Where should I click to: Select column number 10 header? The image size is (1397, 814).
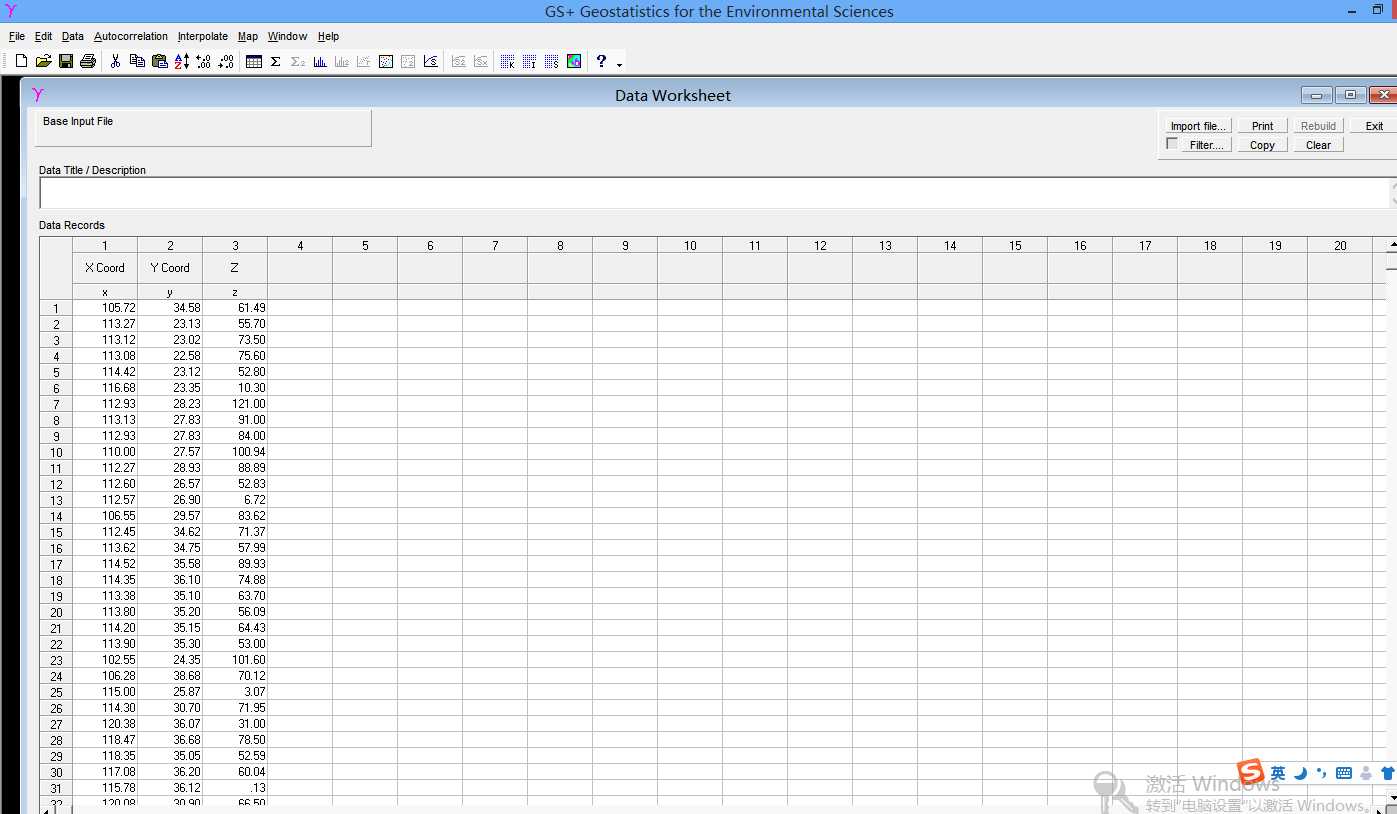click(690, 245)
